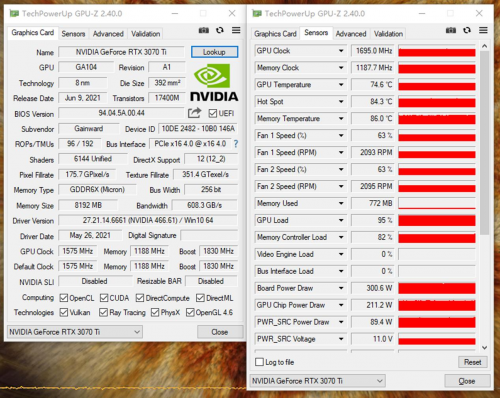The width and height of the screenshot is (500, 398).
Task: Open the Memory Temperature sensor dropdown
Action: pyautogui.click(x=341, y=118)
